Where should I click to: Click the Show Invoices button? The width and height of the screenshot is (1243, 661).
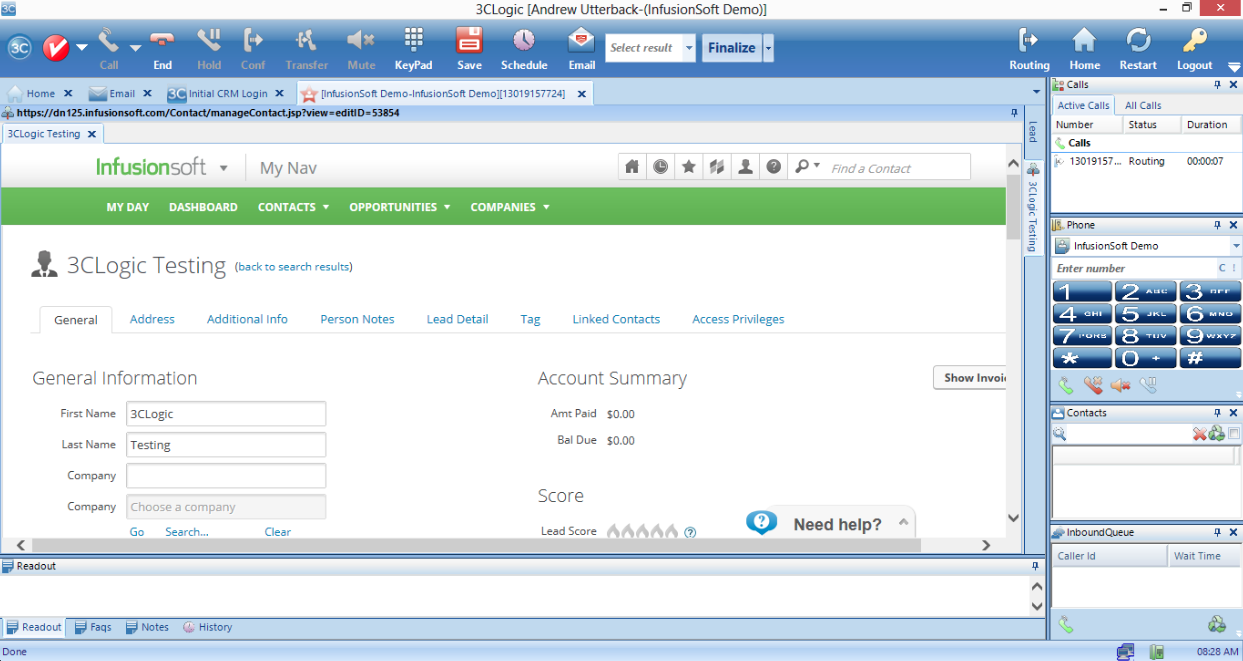pyautogui.click(x=970, y=377)
